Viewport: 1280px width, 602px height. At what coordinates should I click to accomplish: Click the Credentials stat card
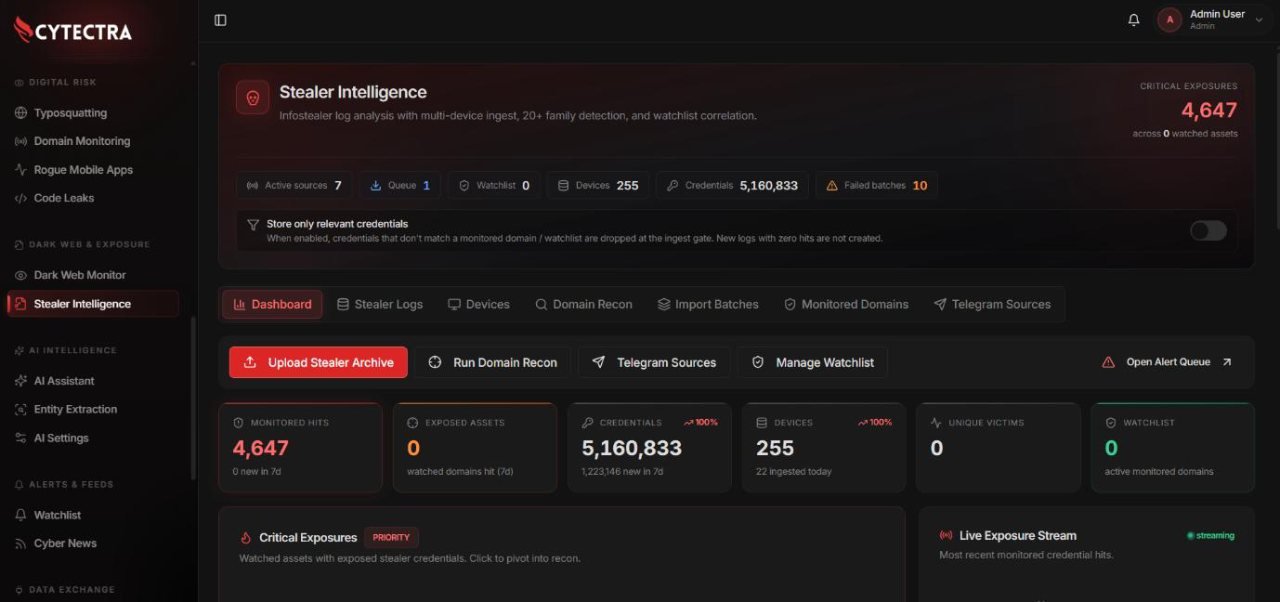tap(649, 448)
